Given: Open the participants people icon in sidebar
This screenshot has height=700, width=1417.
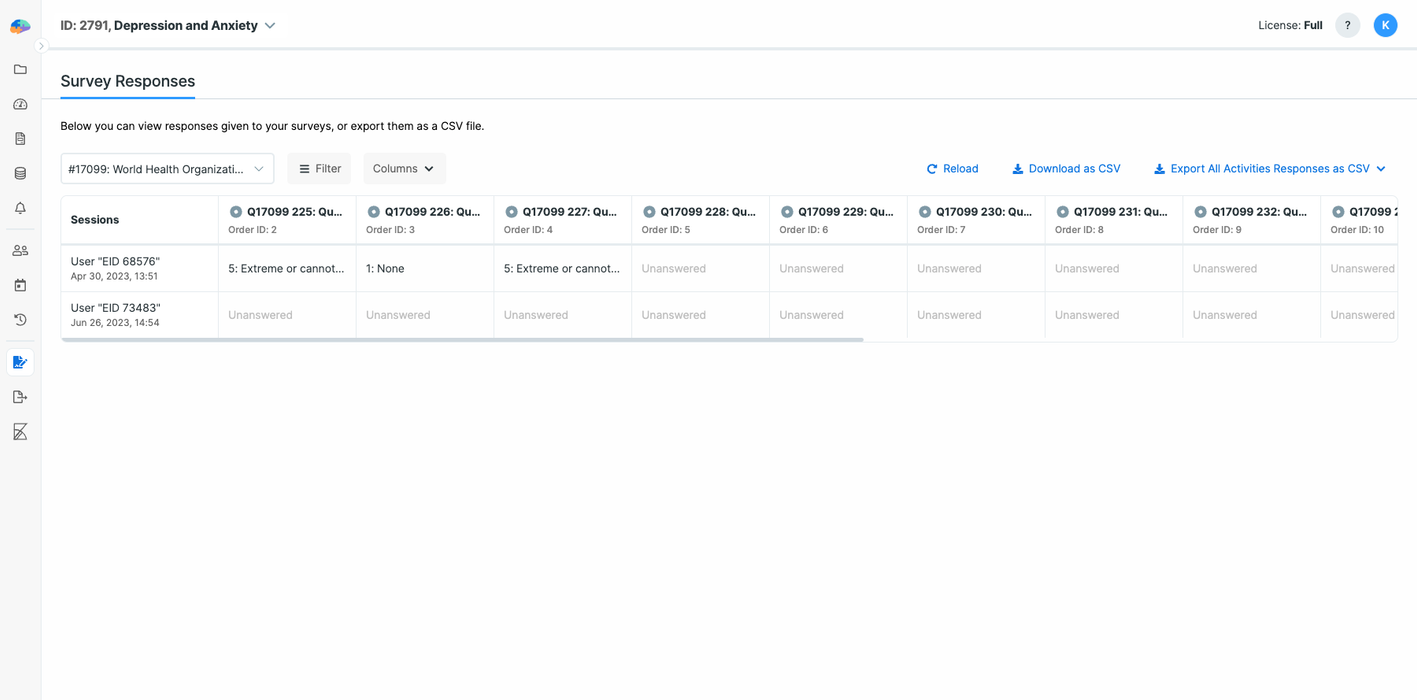Looking at the screenshot, I should tap(20, 251).
